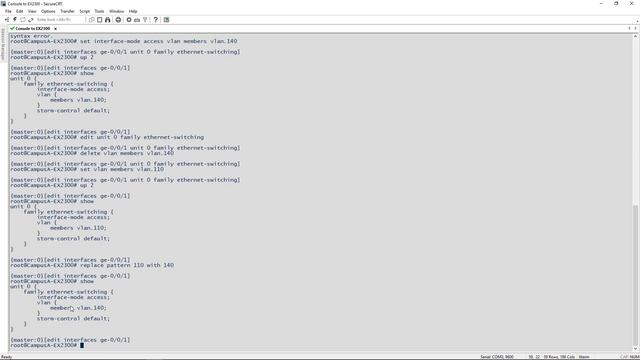This screenshot has height=360, width=640.
Task: Click 'syntax error.' line at top
Action: tap(31, 36)
